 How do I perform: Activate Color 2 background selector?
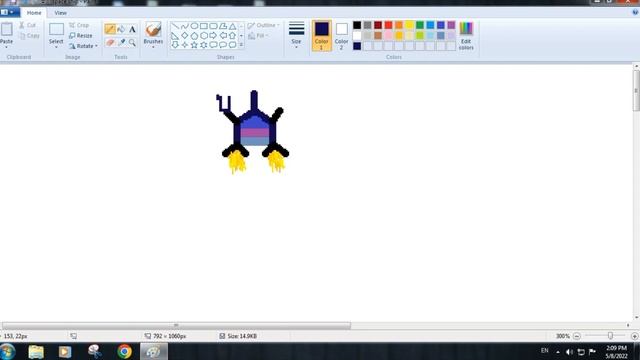pos(342,36)
